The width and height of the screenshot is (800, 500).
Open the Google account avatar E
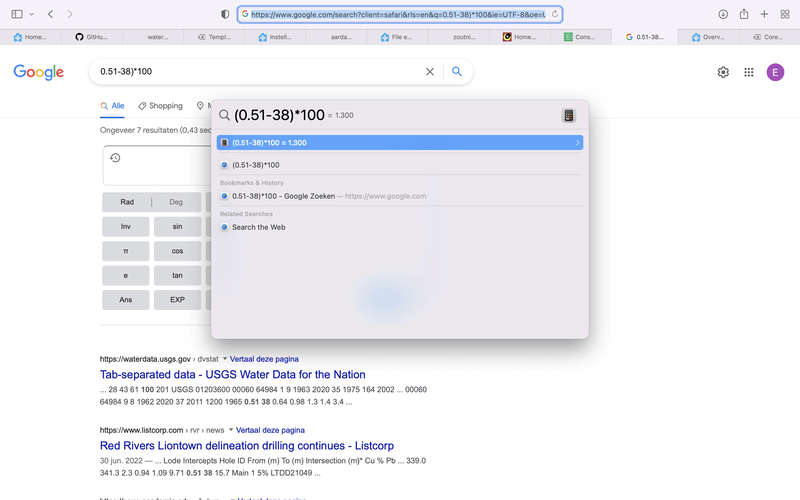[775, 72]
